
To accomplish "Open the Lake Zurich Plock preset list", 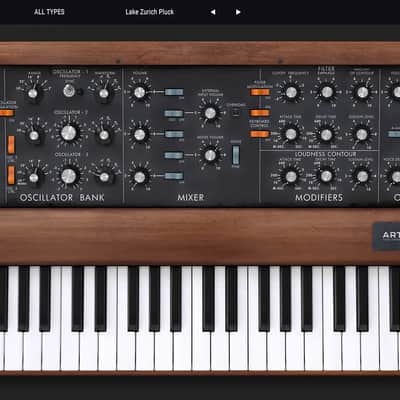I will [149, 12].
